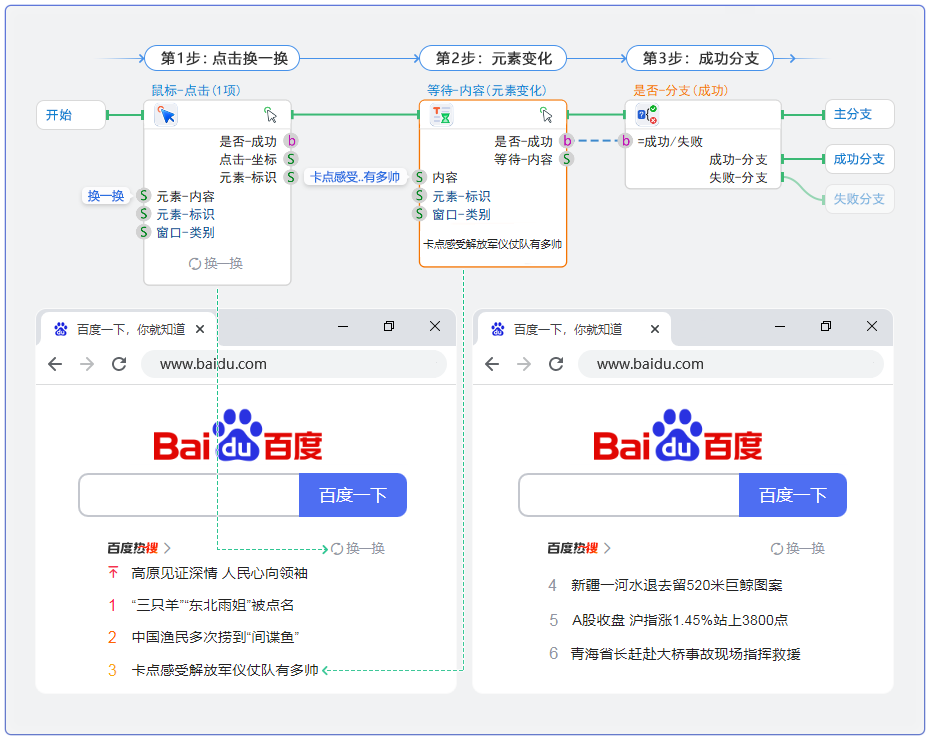Expand 百度热搜 chevron in the left browser
The height and width of the screenshot is (740, 930).
click(168, 548)
